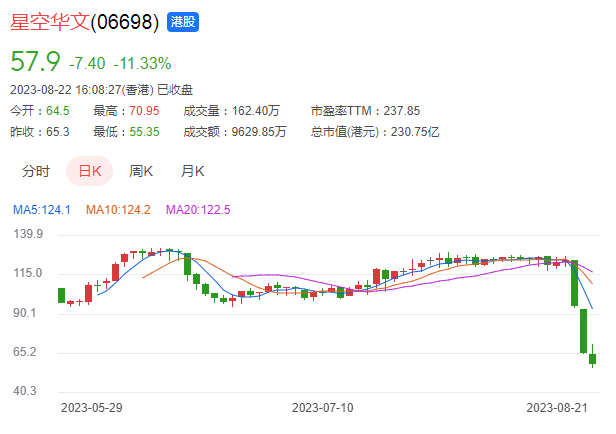
Task: Click the current price 57.9
Action: 35,62
